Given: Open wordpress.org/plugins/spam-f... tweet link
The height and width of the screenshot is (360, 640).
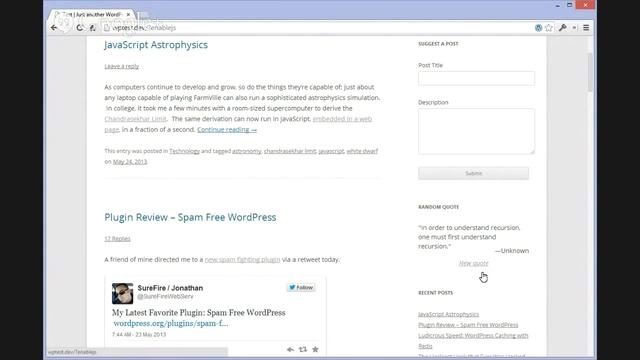Looking at the screenshot, I should click(171, 323).
